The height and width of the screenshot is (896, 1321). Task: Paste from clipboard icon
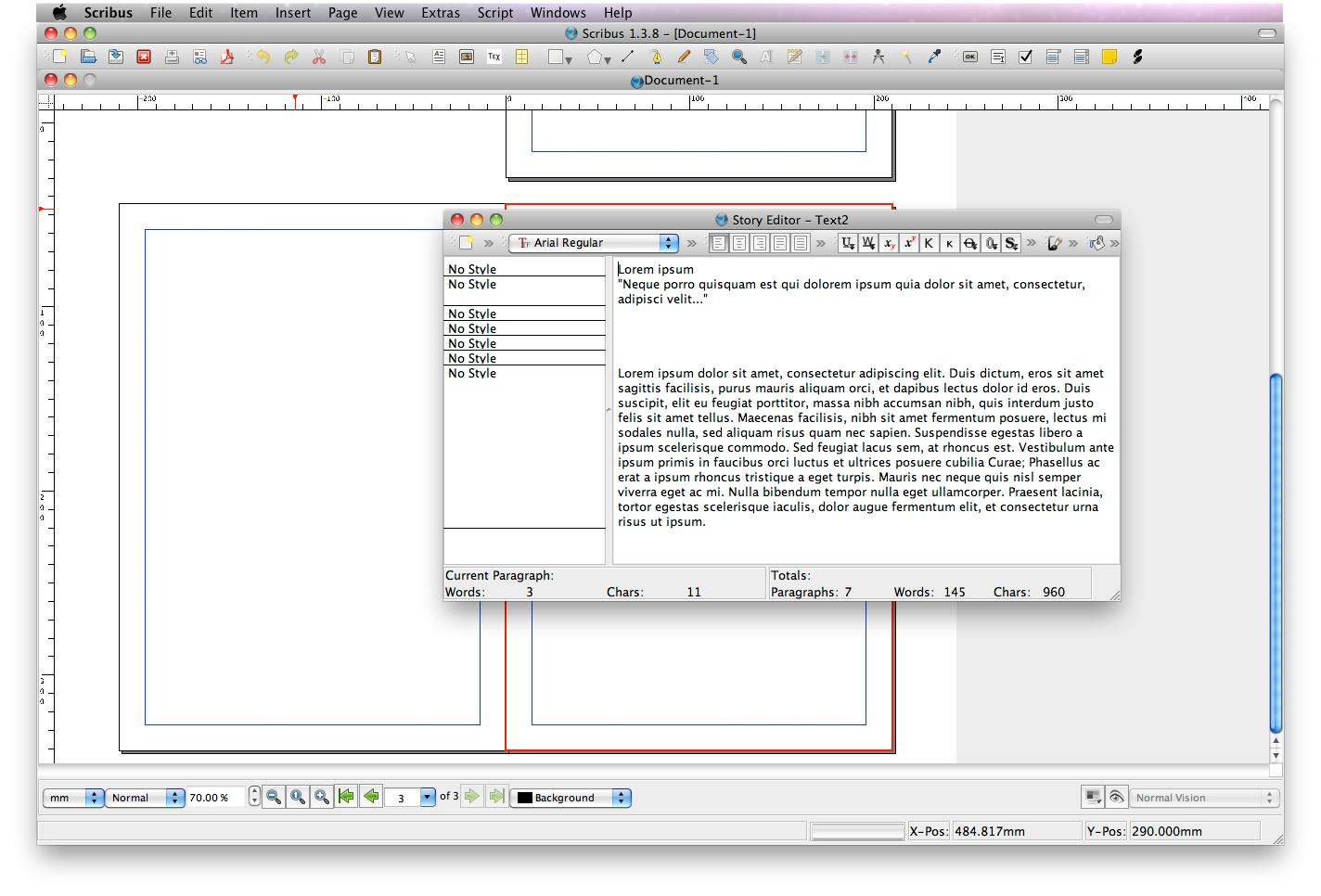[x=375, y=57]
